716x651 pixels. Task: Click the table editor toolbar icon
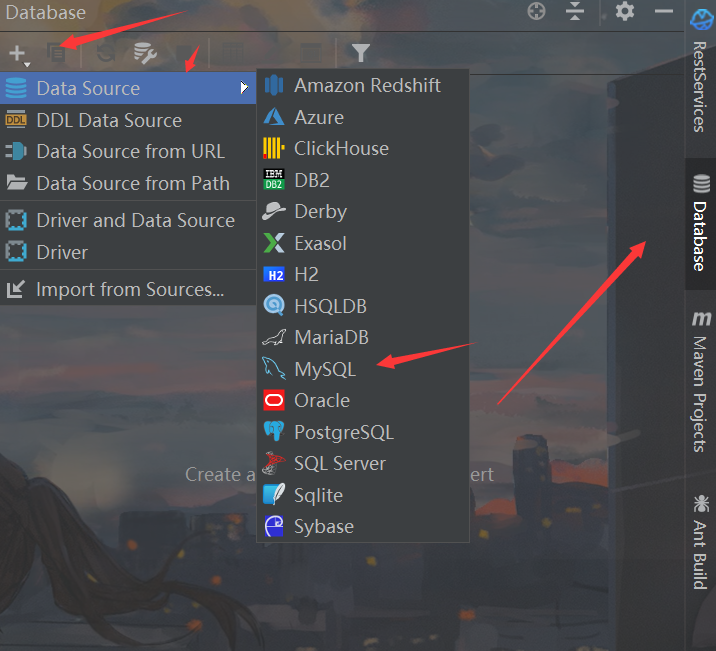pos(232,53)
